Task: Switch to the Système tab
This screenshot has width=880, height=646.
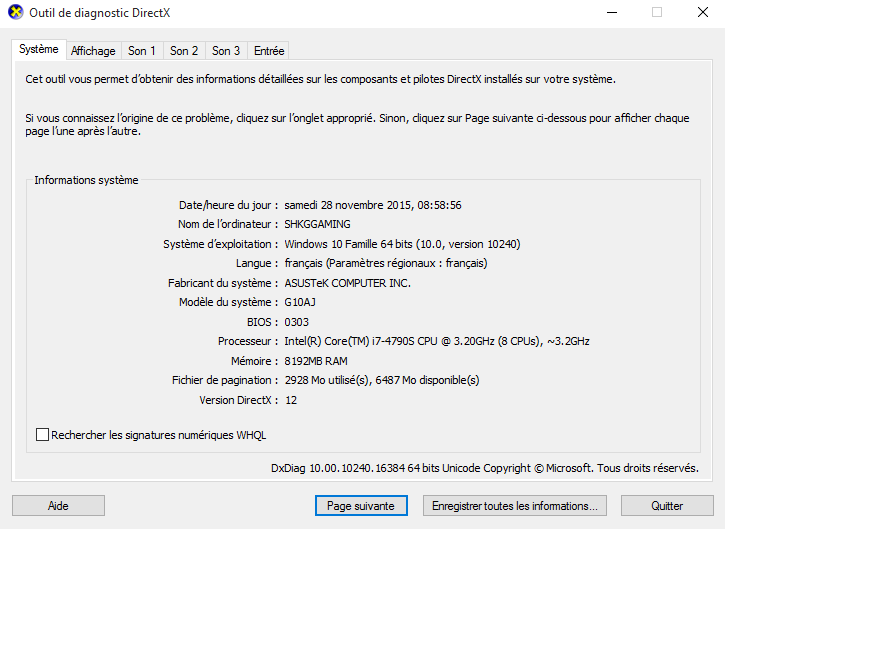Action: click(x=39, y=49)
